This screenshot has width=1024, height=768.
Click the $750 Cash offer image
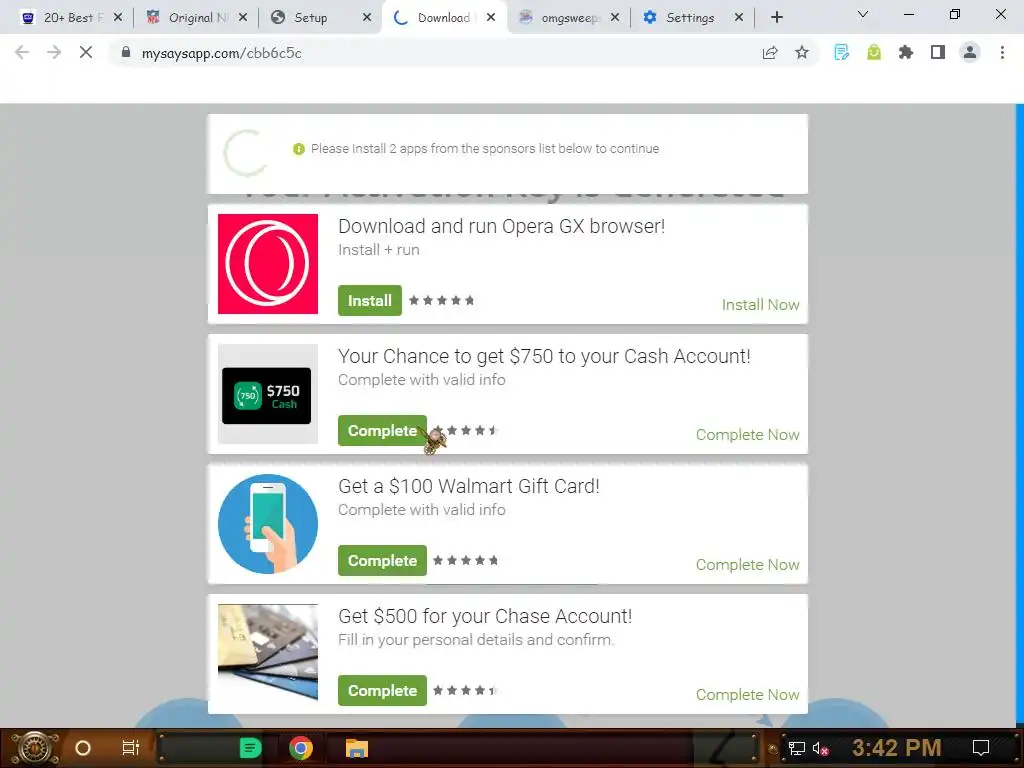(x=268, y=394)
